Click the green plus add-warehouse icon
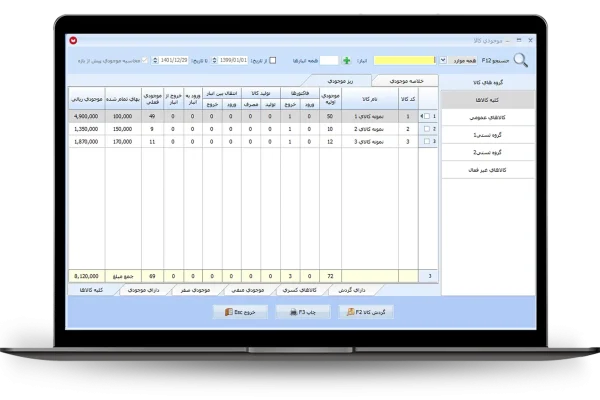The width and height of the screenshot is (600, 400). pos(347,60)
